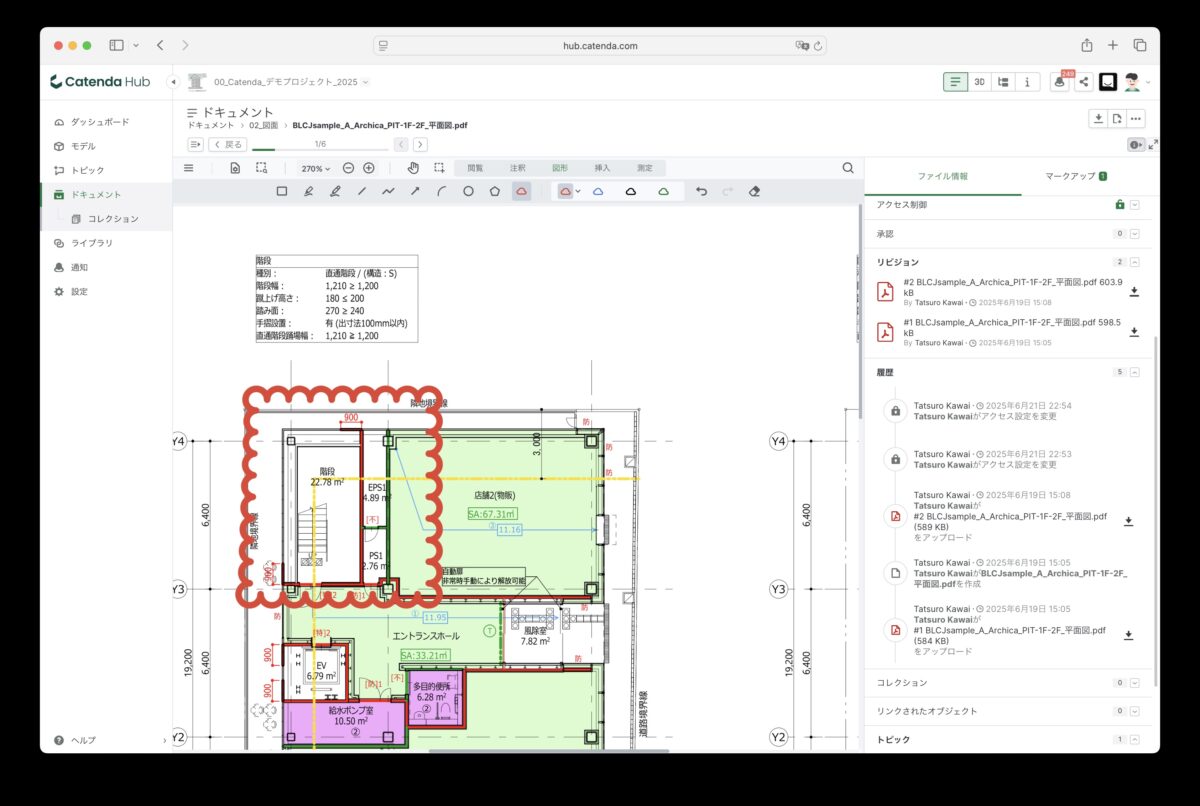Select the 注釈 viewer mode tab
This screenshot has width=1200, height=806.
517,168
